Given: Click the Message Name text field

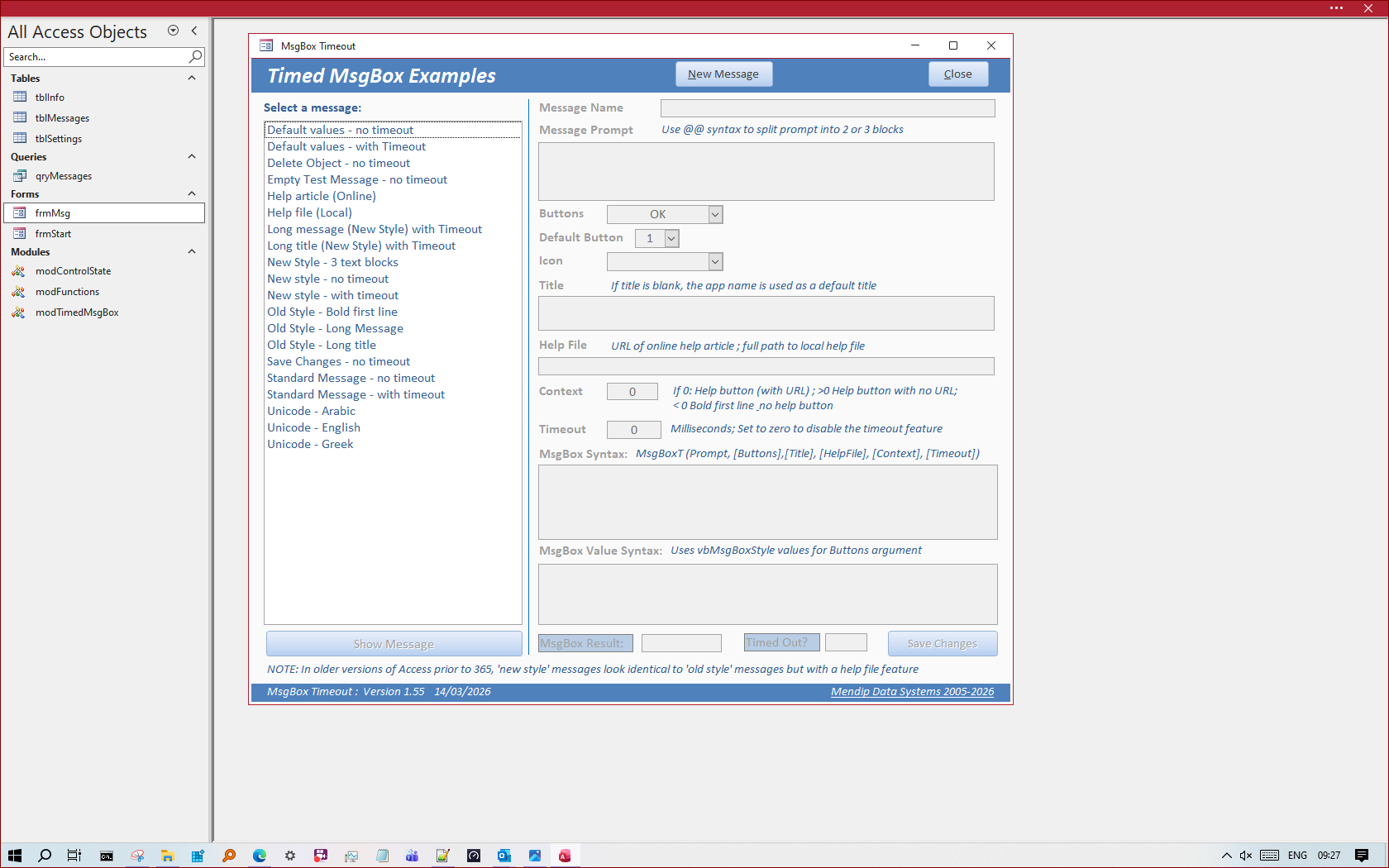Looking at the screenshot, I should point(828,108).
